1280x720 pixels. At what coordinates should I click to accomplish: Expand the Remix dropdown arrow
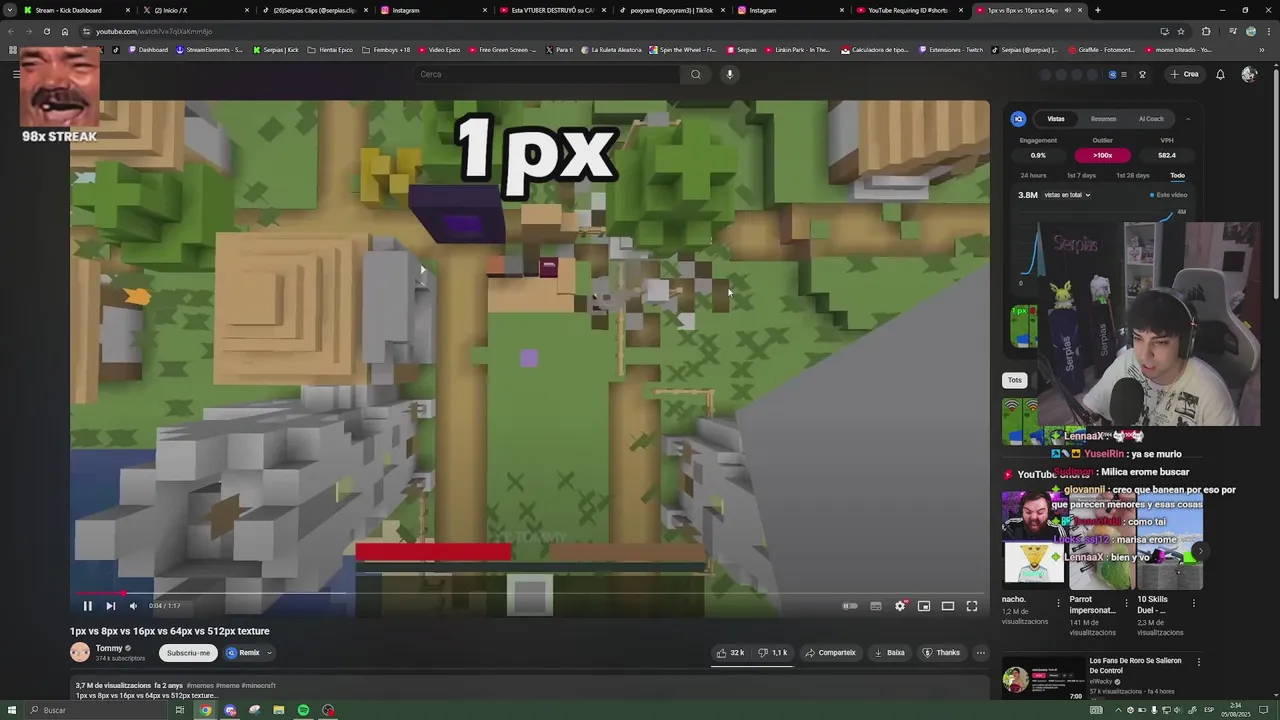pyautogui.click(x=269, y=653)
